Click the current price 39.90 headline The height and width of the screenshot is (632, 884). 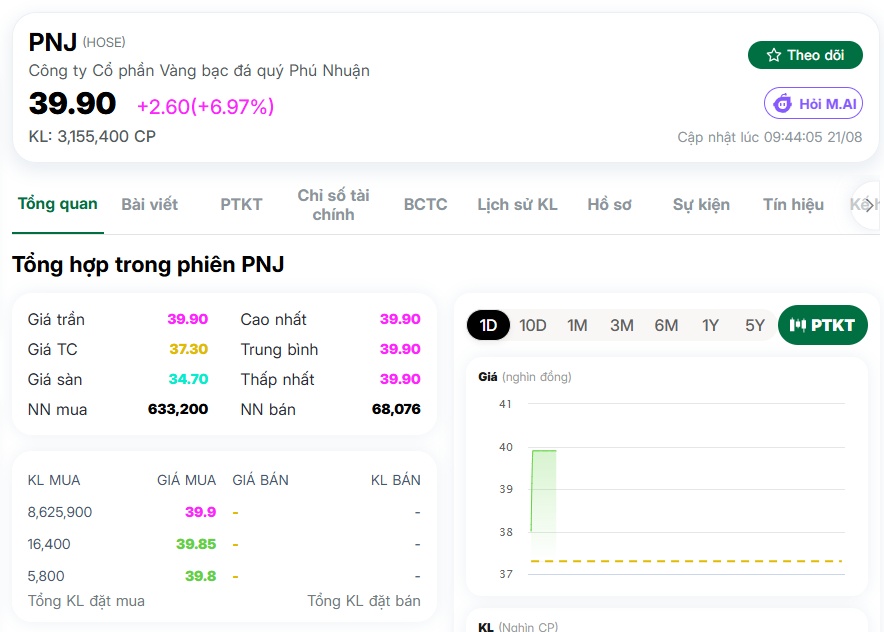72,104
